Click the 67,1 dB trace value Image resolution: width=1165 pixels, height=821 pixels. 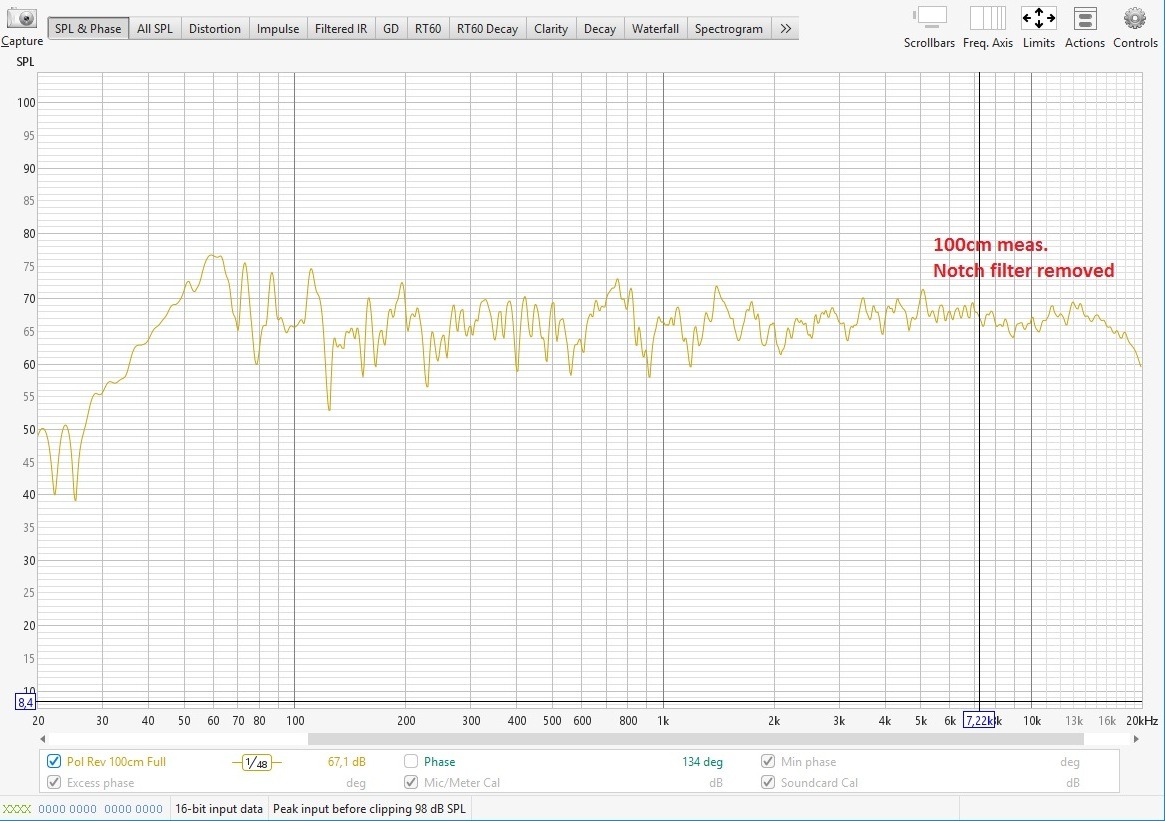click(346, 762)
